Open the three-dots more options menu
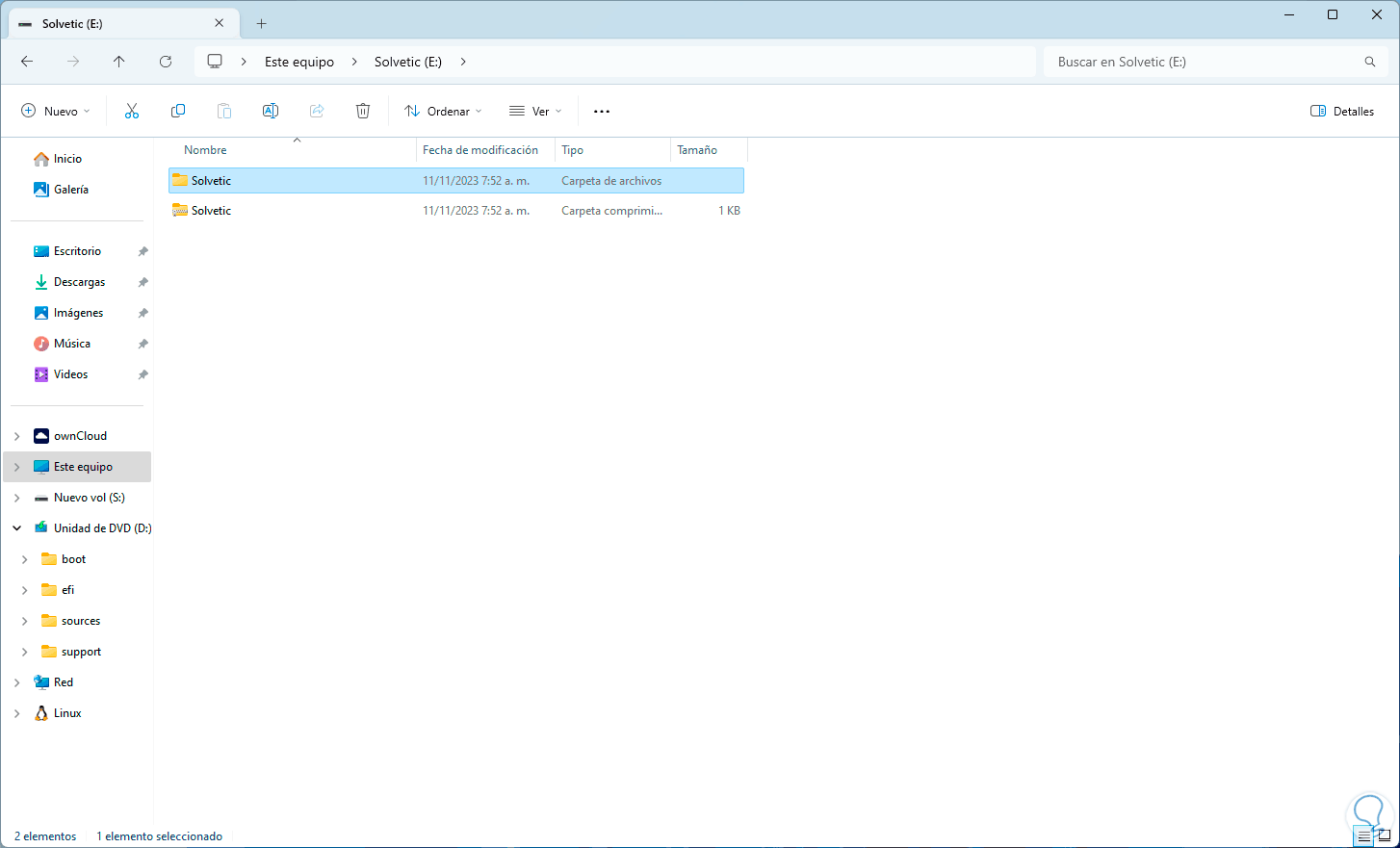The height and width of the screenshot is (848, 1400). click(602, 112)
